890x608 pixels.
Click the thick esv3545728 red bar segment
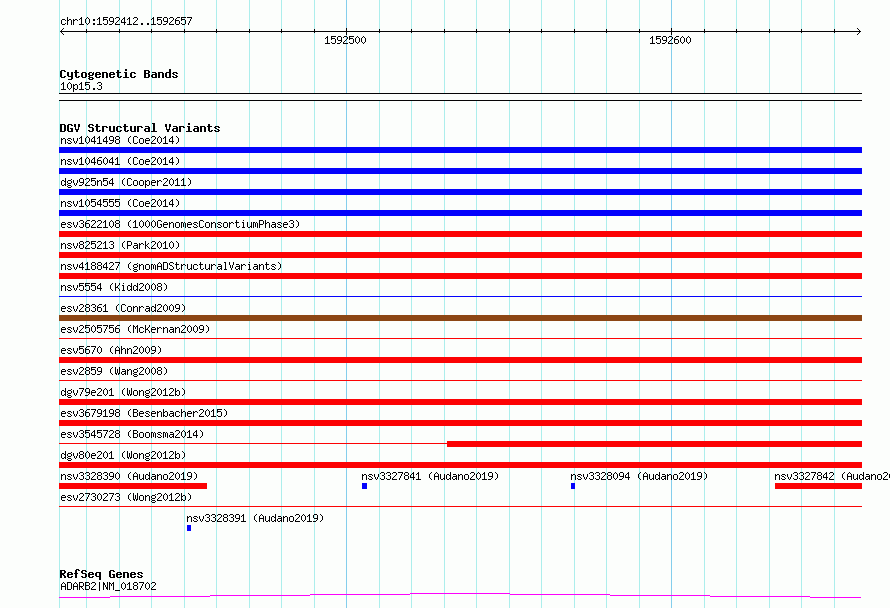[x=654, y=444]
